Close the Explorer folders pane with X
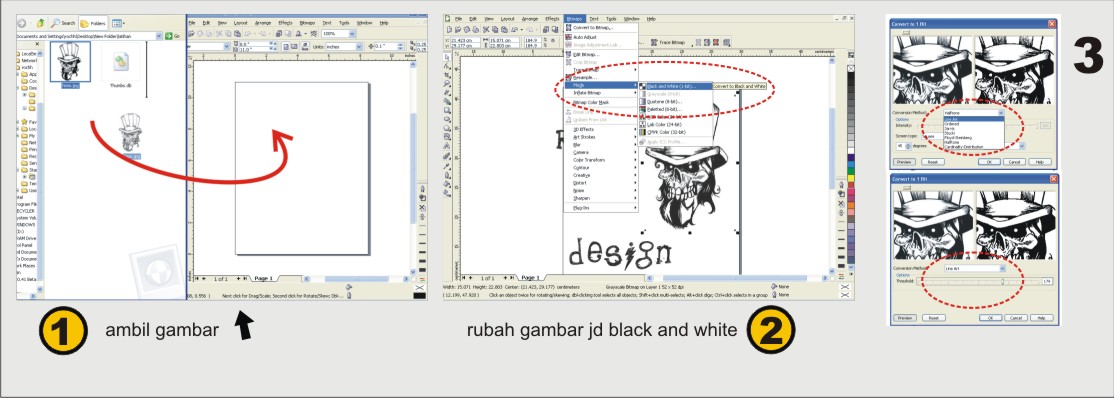The width and height of the screenshot is (1114, 398). tap(37, 43)
